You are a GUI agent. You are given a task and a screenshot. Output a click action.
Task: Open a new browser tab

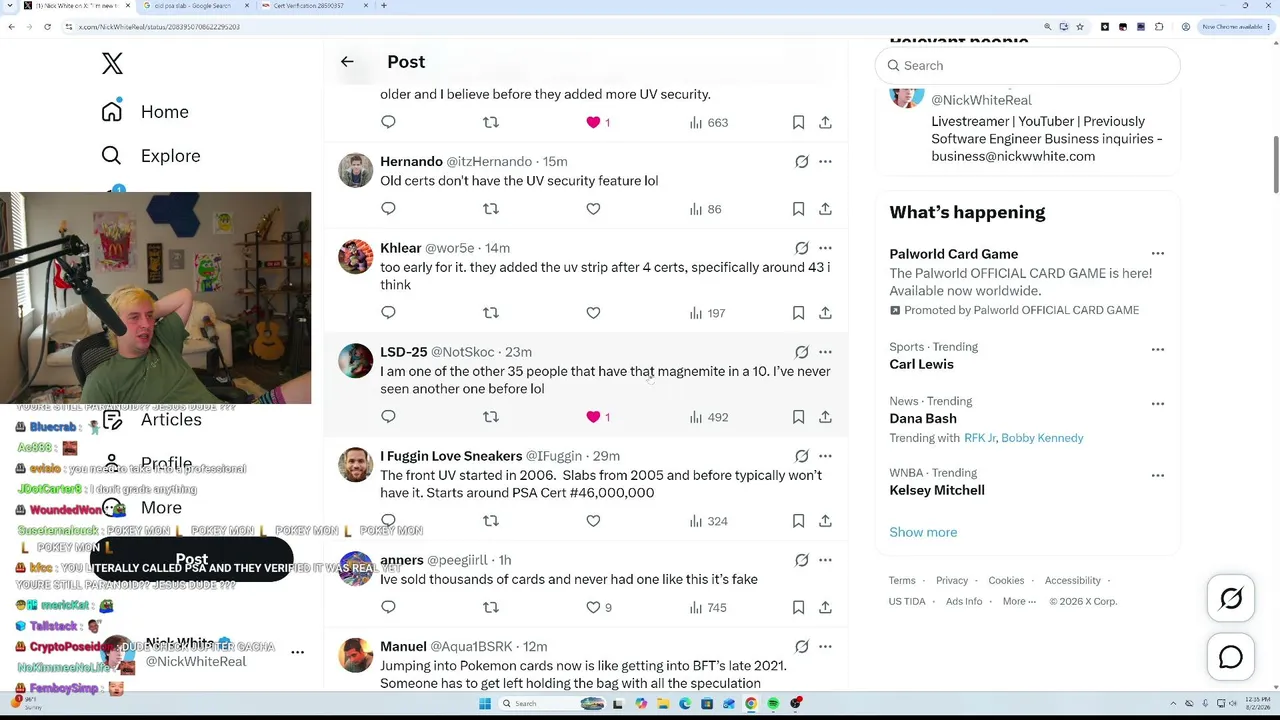click(x=384, y=6)
